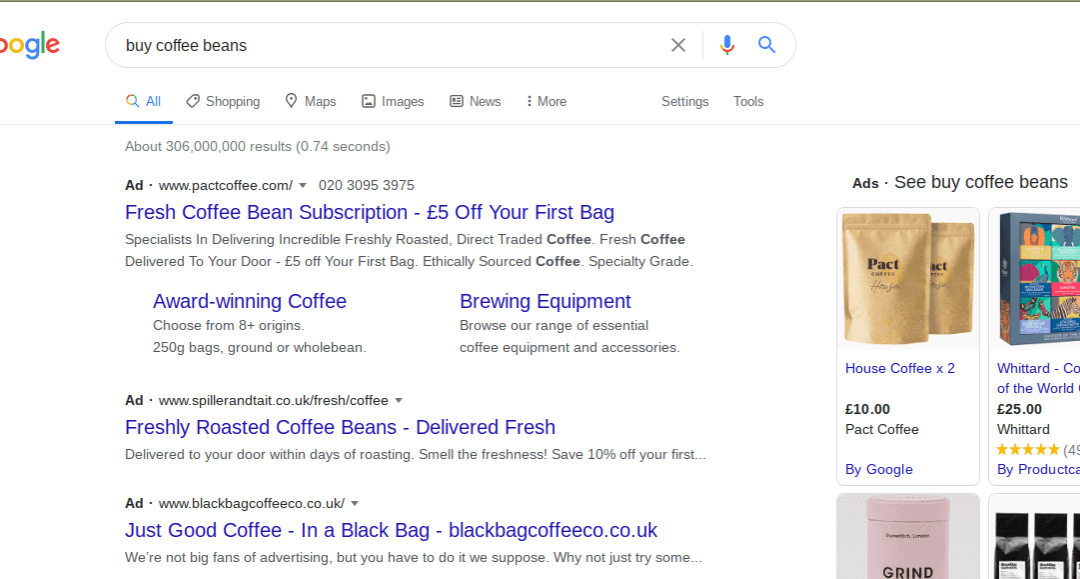Switch to the All results tab
This screenshot has width=1080, height=579.
tap(143, 101)
